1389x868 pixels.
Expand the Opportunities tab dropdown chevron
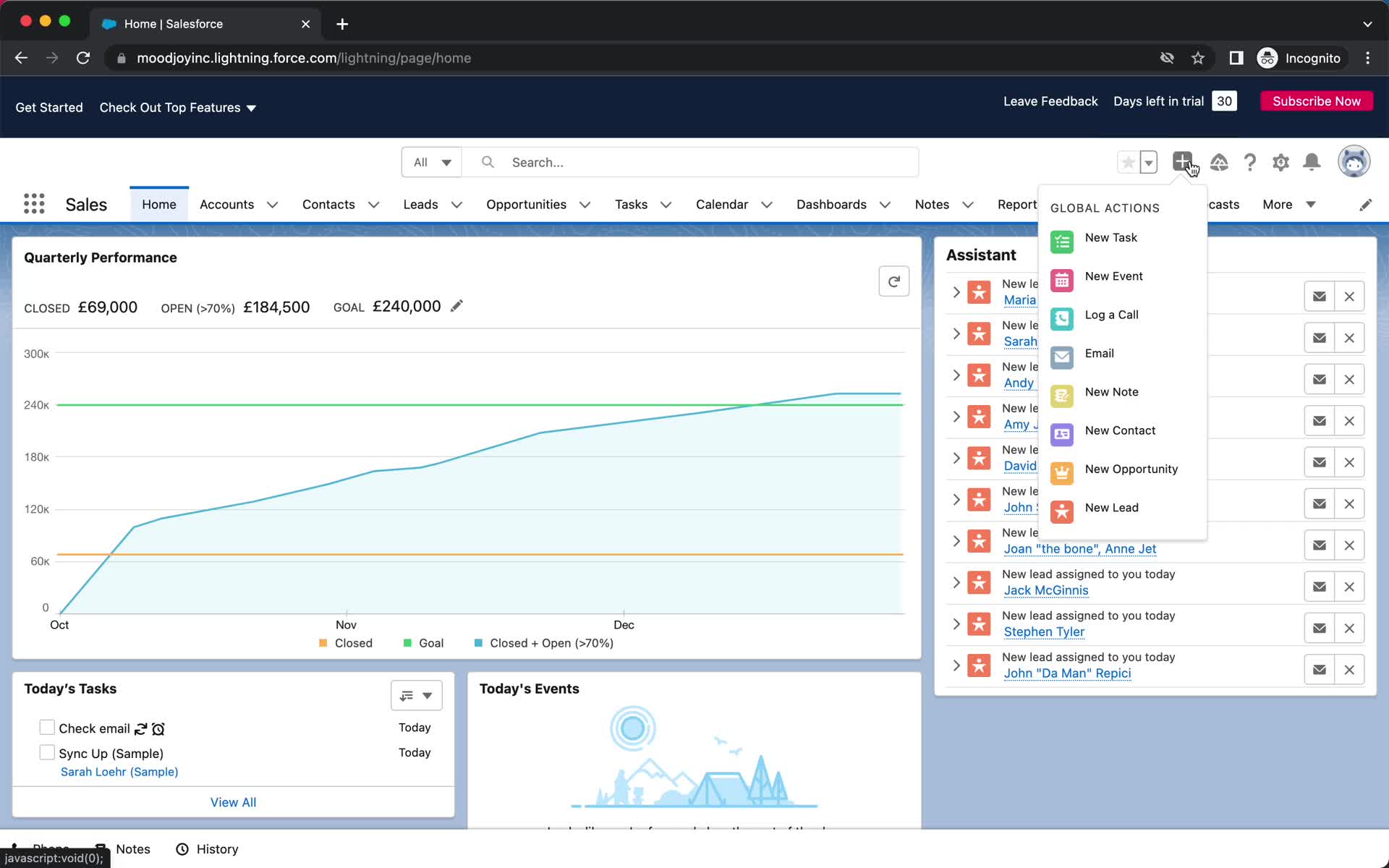point(585,205)
